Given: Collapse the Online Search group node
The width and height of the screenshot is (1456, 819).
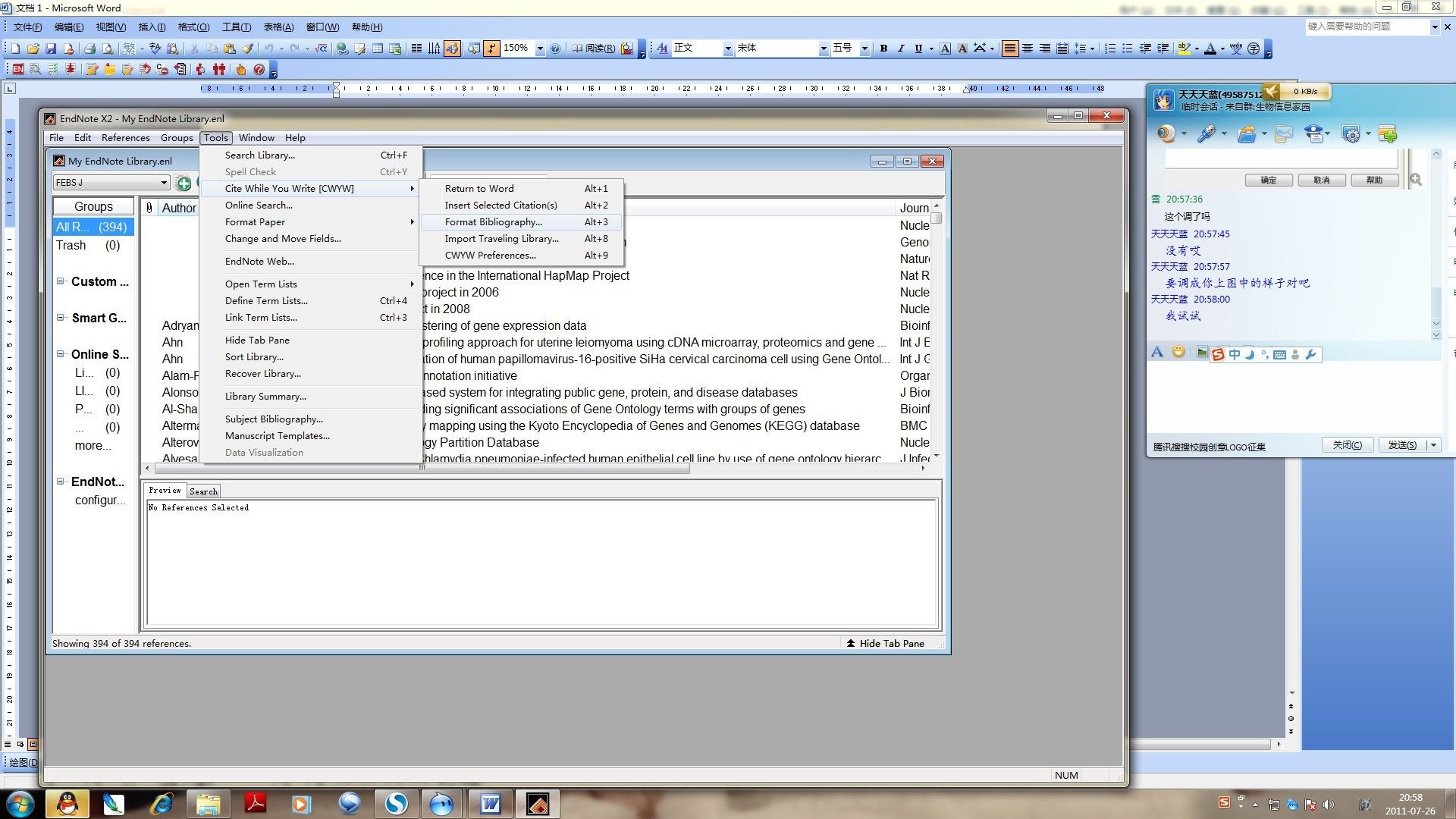Looking at the screenshot, I should [60, 354].
